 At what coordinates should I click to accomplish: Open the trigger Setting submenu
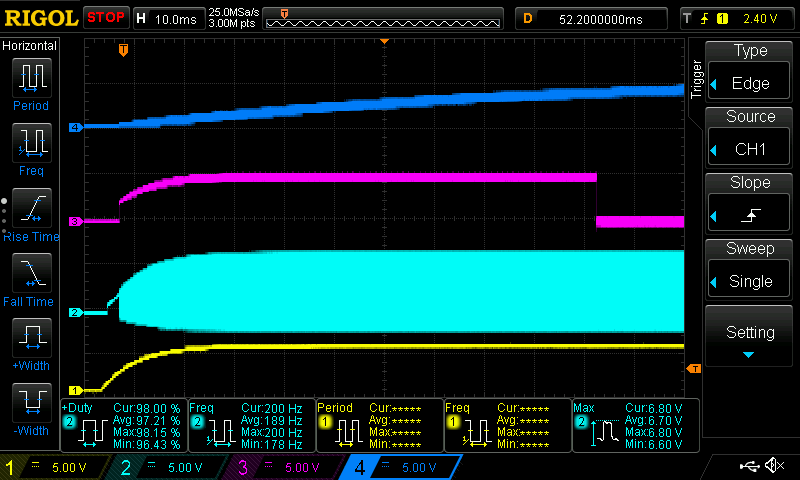749,337
